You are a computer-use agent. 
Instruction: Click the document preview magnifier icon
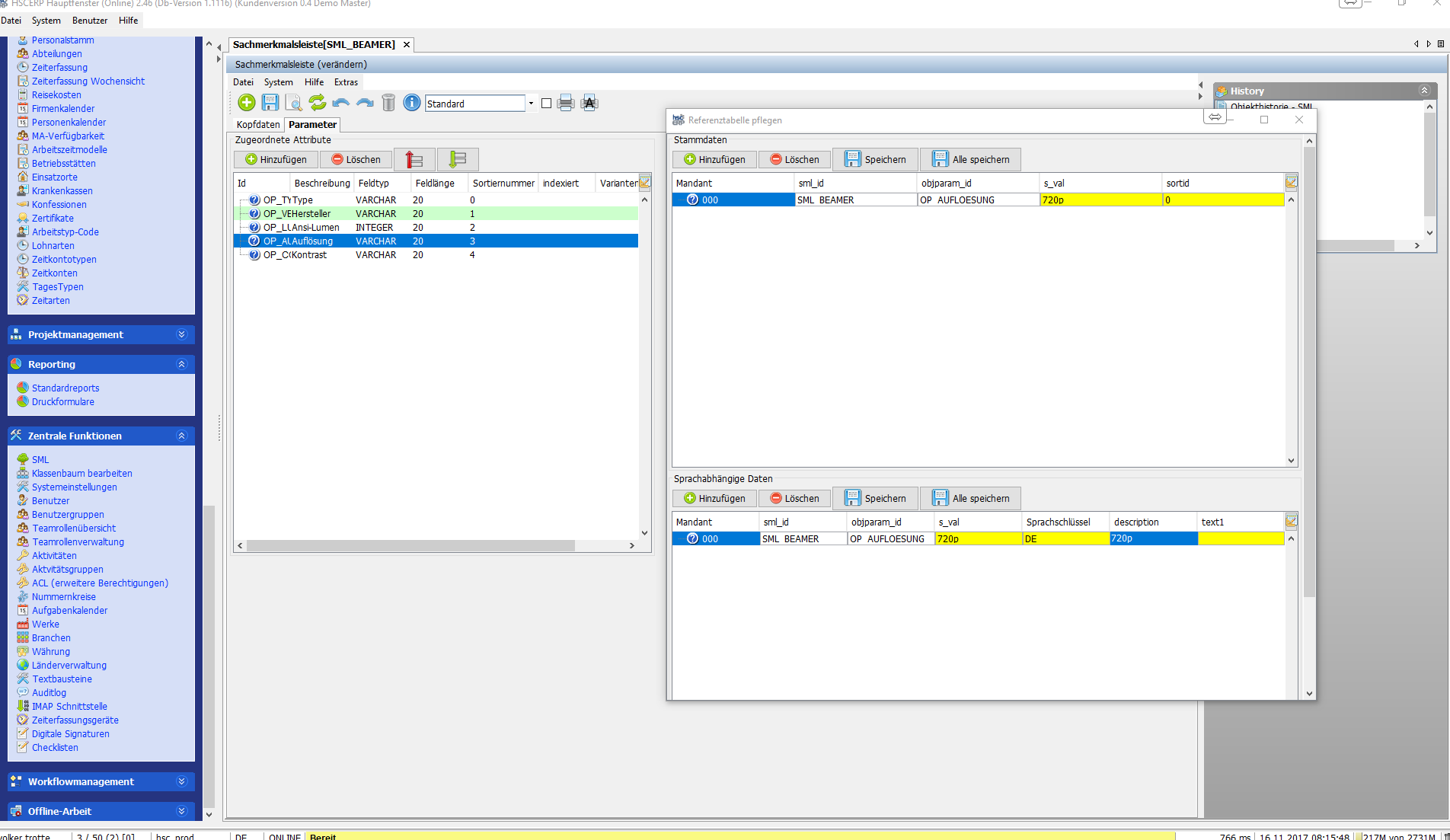tap(293, 103)
